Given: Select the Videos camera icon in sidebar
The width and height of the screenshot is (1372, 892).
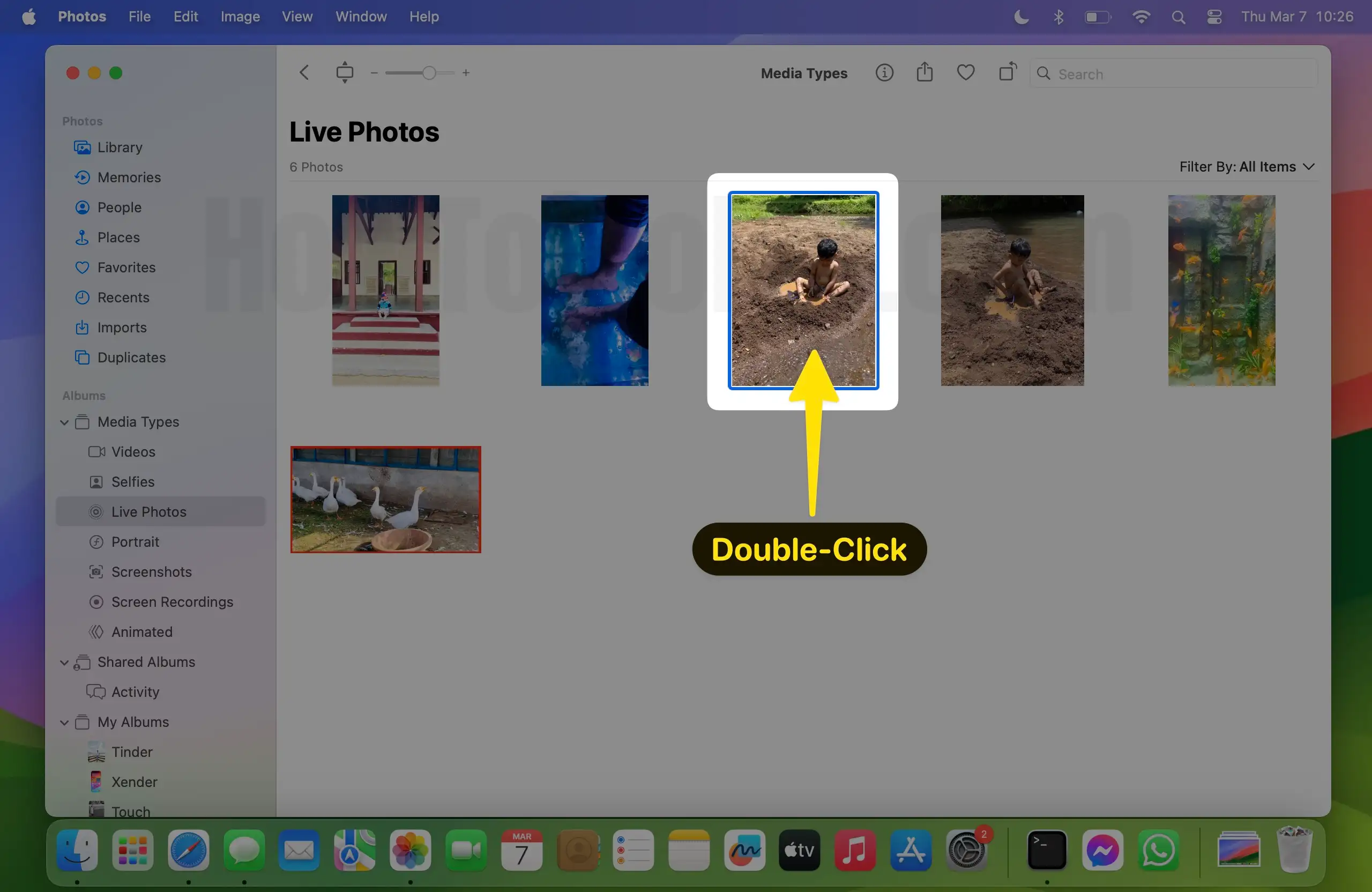Looking at the screenshot, I should [x=97, y=452].
